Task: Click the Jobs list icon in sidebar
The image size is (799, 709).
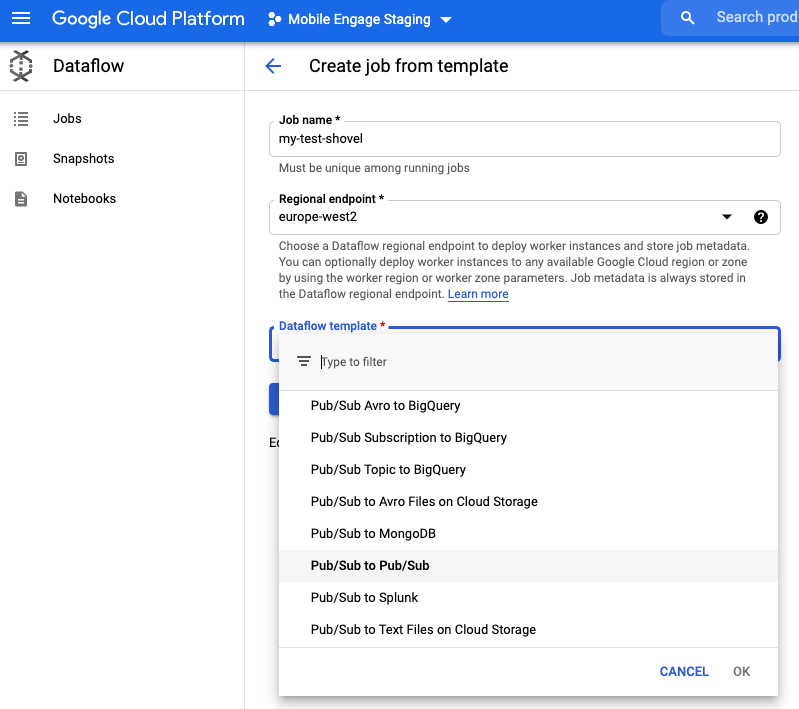Action: click(21, 119)
